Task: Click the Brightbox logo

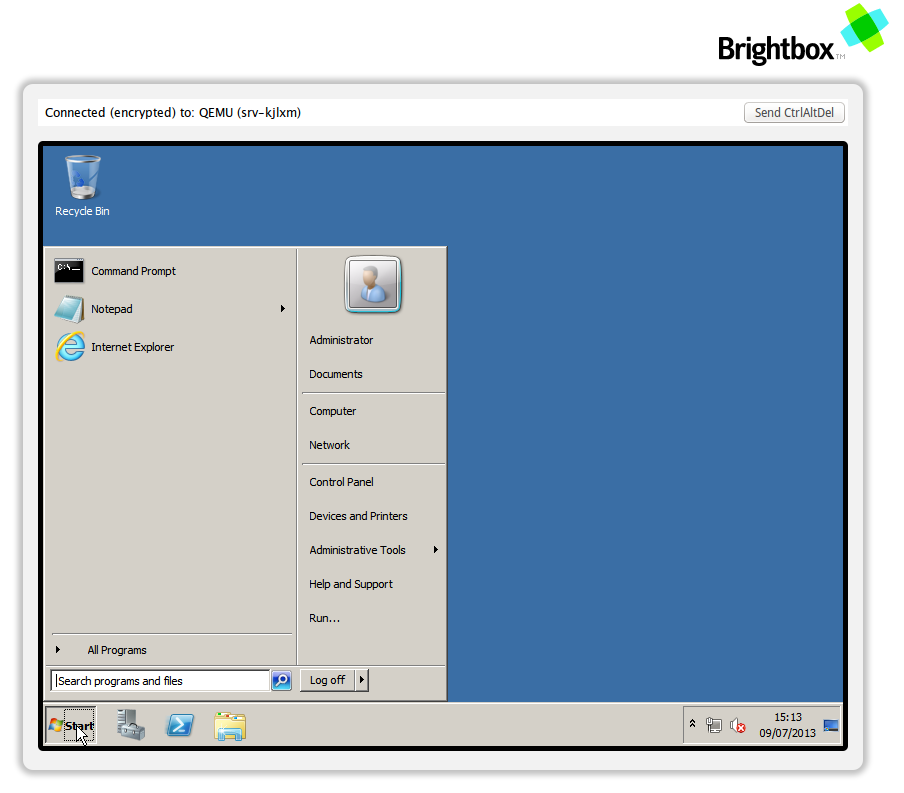Action: pyautogui.click(x=802, y=36)
